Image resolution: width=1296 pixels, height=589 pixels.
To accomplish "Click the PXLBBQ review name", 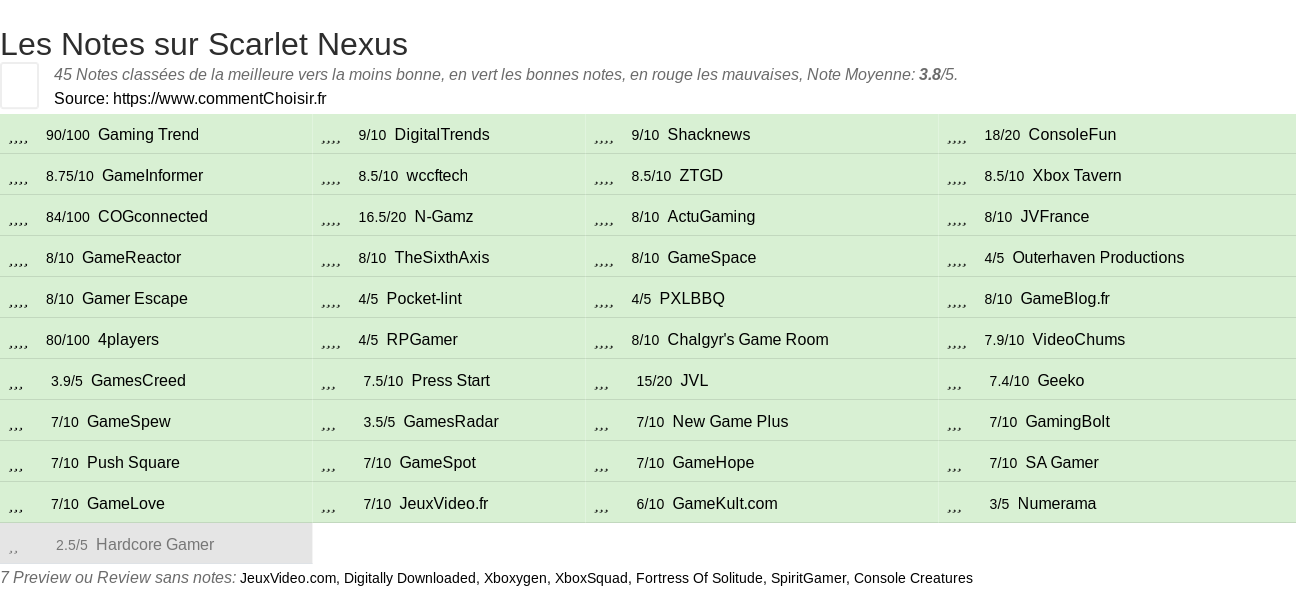I will coord(692,299).
